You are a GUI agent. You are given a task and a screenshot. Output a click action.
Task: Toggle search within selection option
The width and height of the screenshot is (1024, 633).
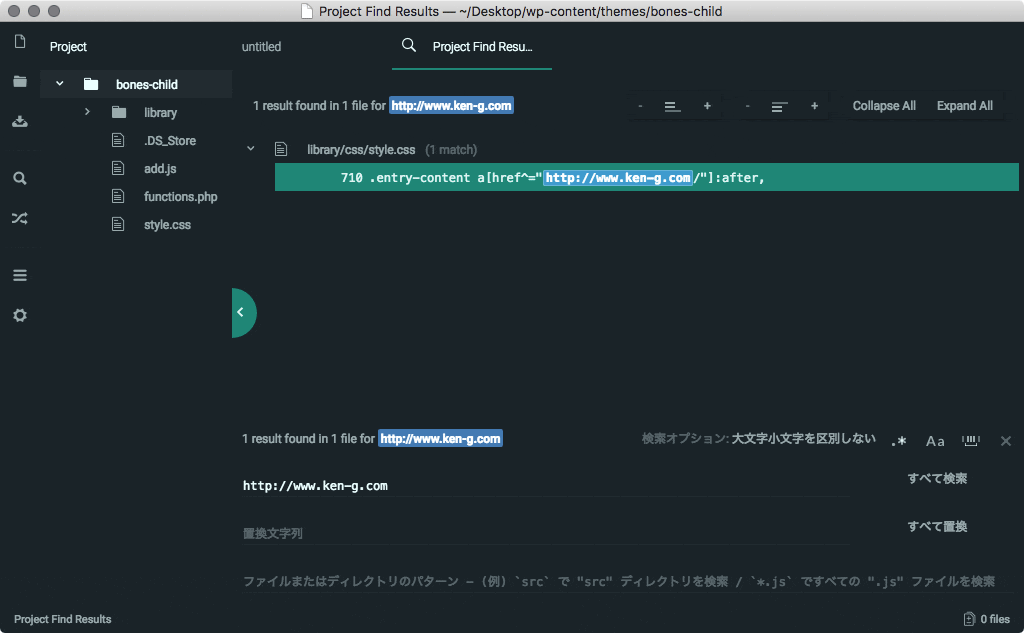[x=969, y=440]
